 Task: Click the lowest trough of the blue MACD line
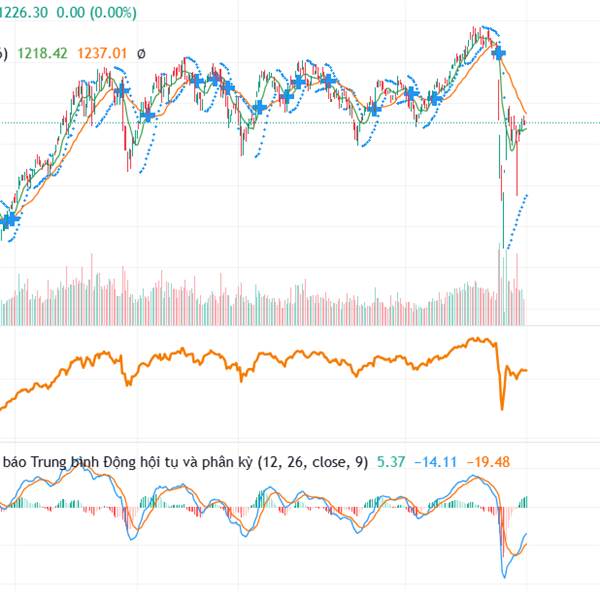(504, 574)
